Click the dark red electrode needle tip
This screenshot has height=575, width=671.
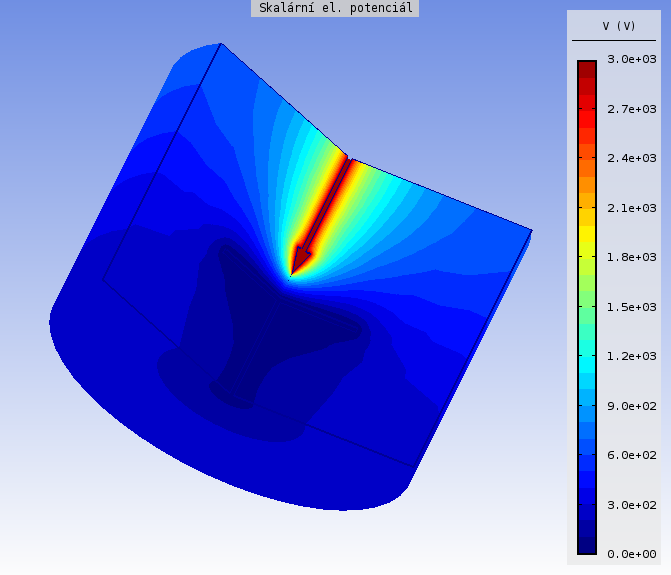pyautogui.click(x=299, y=261)
